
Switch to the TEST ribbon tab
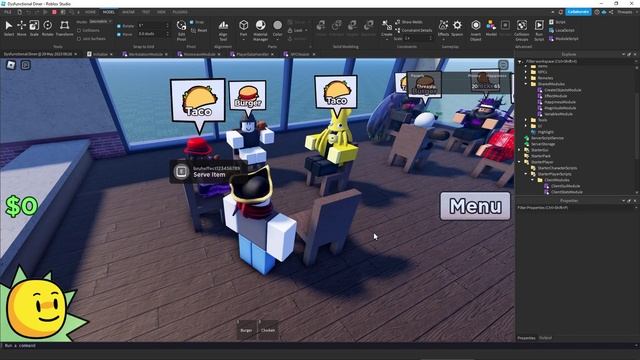coord(146,12)
